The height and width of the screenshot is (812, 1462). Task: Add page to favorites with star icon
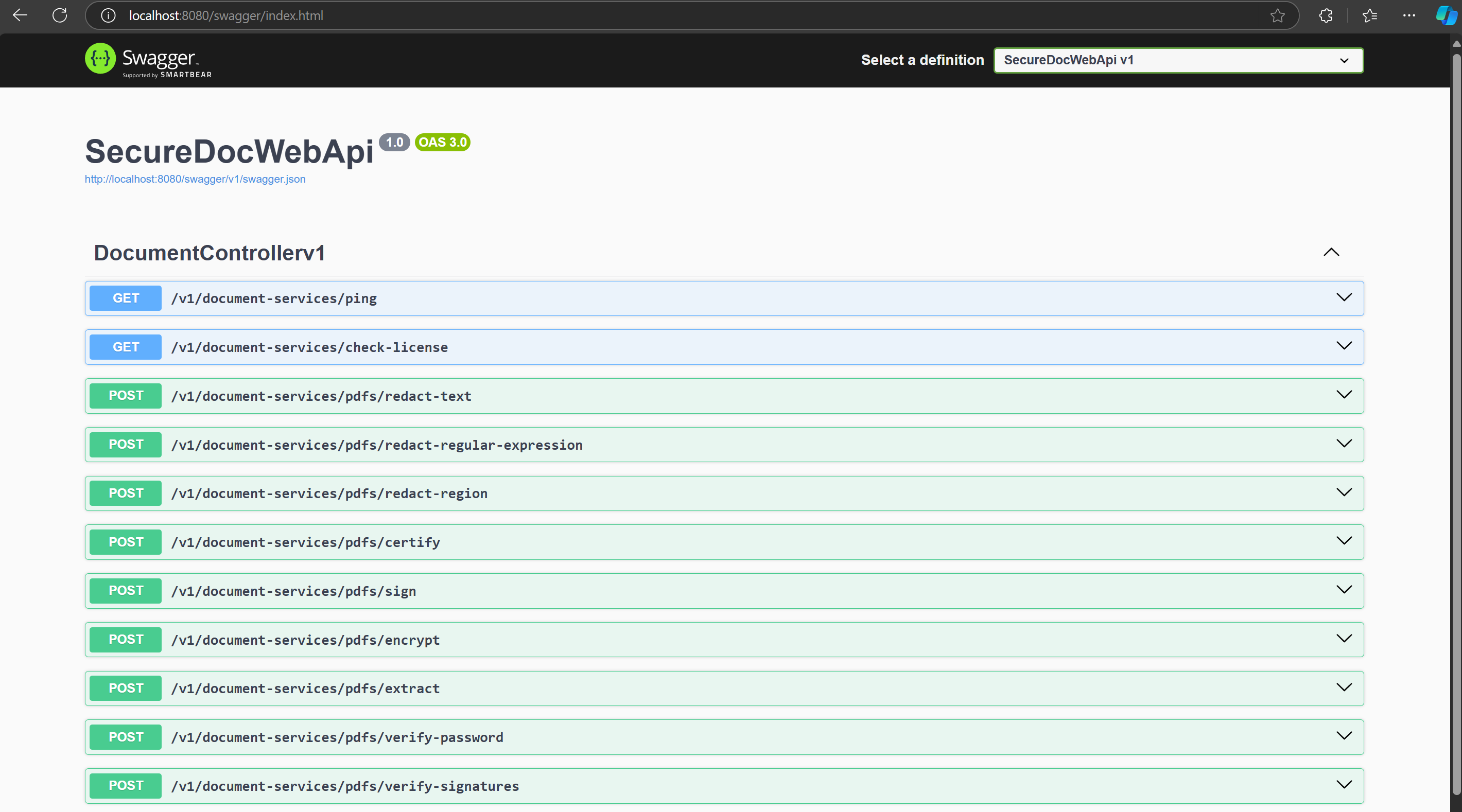pos(1277,15)
